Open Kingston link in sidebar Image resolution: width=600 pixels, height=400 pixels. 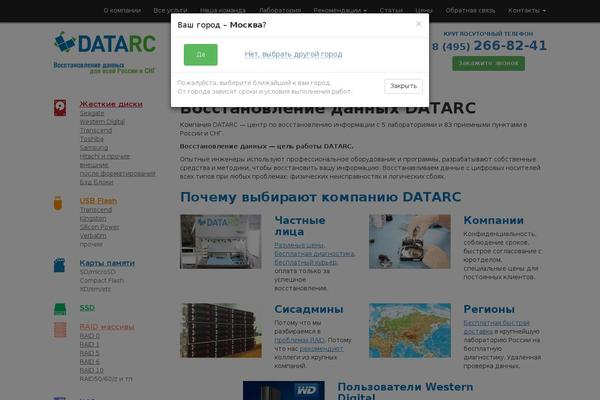[x=93, y=219]
